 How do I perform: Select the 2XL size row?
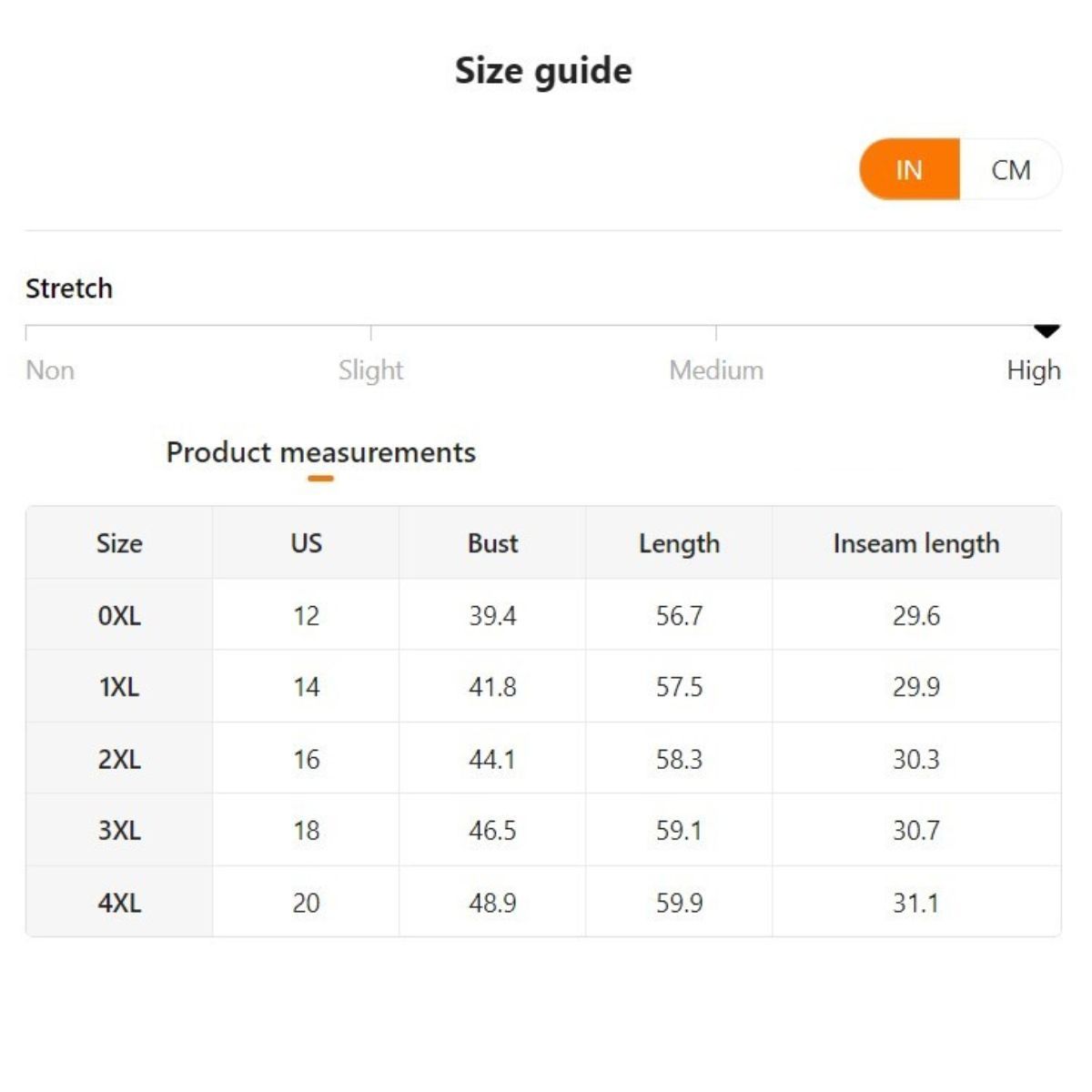[x=119, y=759]
